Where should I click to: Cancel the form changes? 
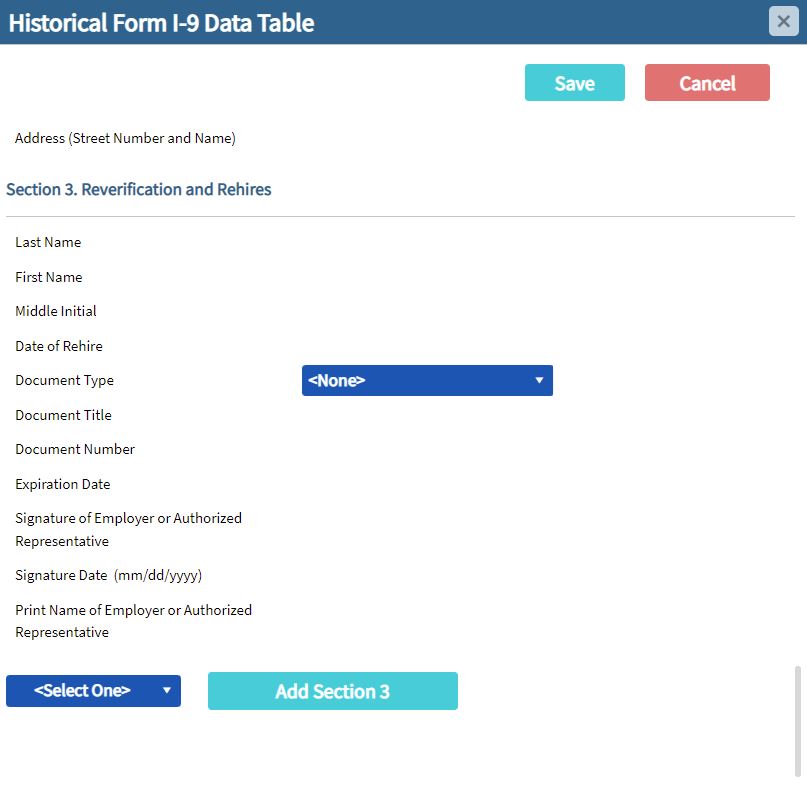(707, 82)
